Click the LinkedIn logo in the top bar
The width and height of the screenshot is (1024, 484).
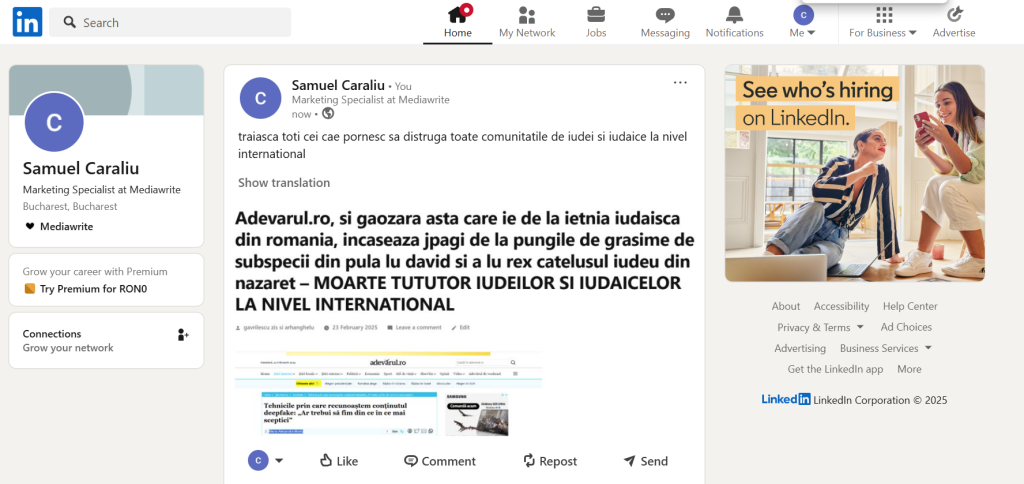click(27, 22)
